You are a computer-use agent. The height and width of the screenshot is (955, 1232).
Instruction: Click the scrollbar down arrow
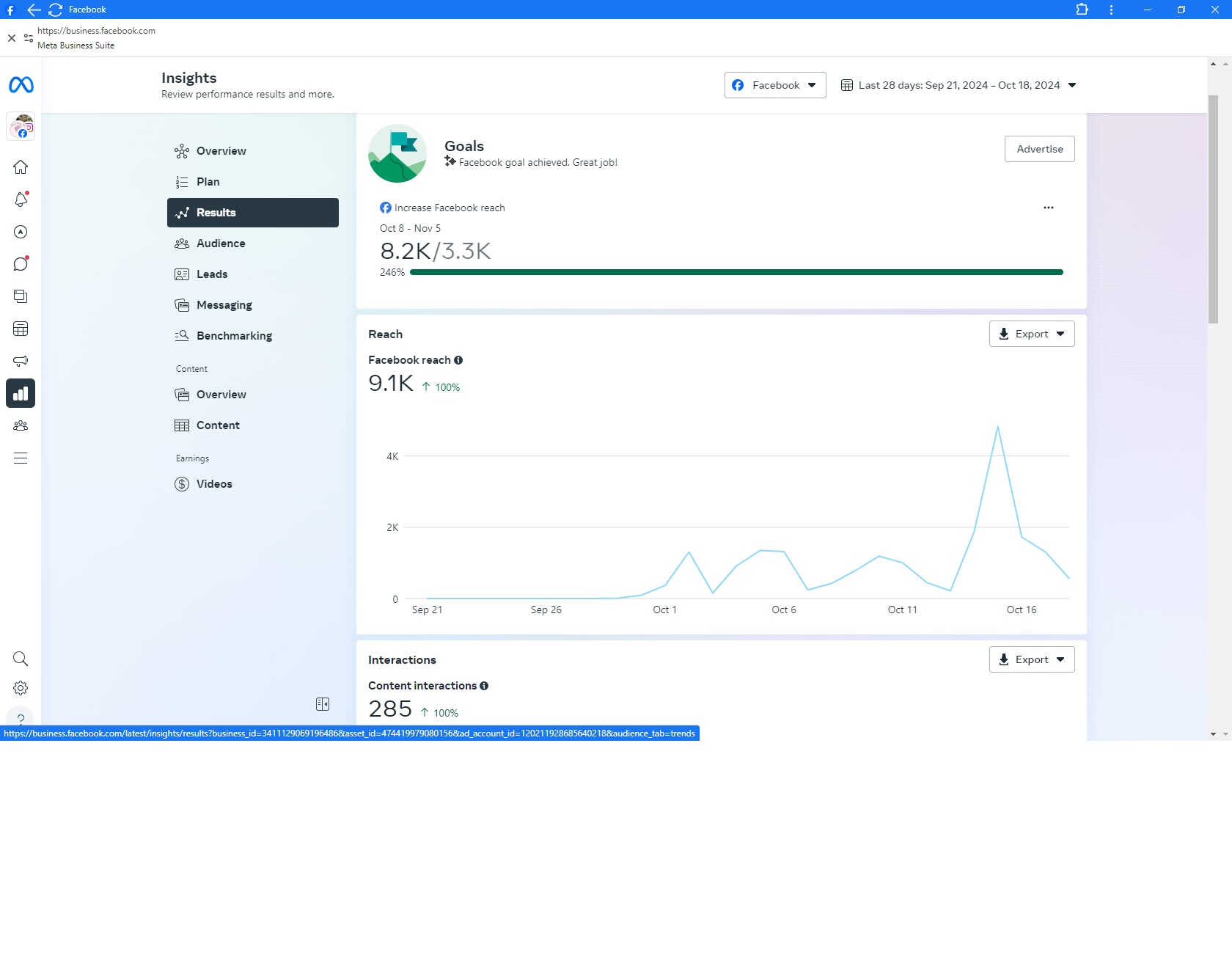coord(1214,733)
